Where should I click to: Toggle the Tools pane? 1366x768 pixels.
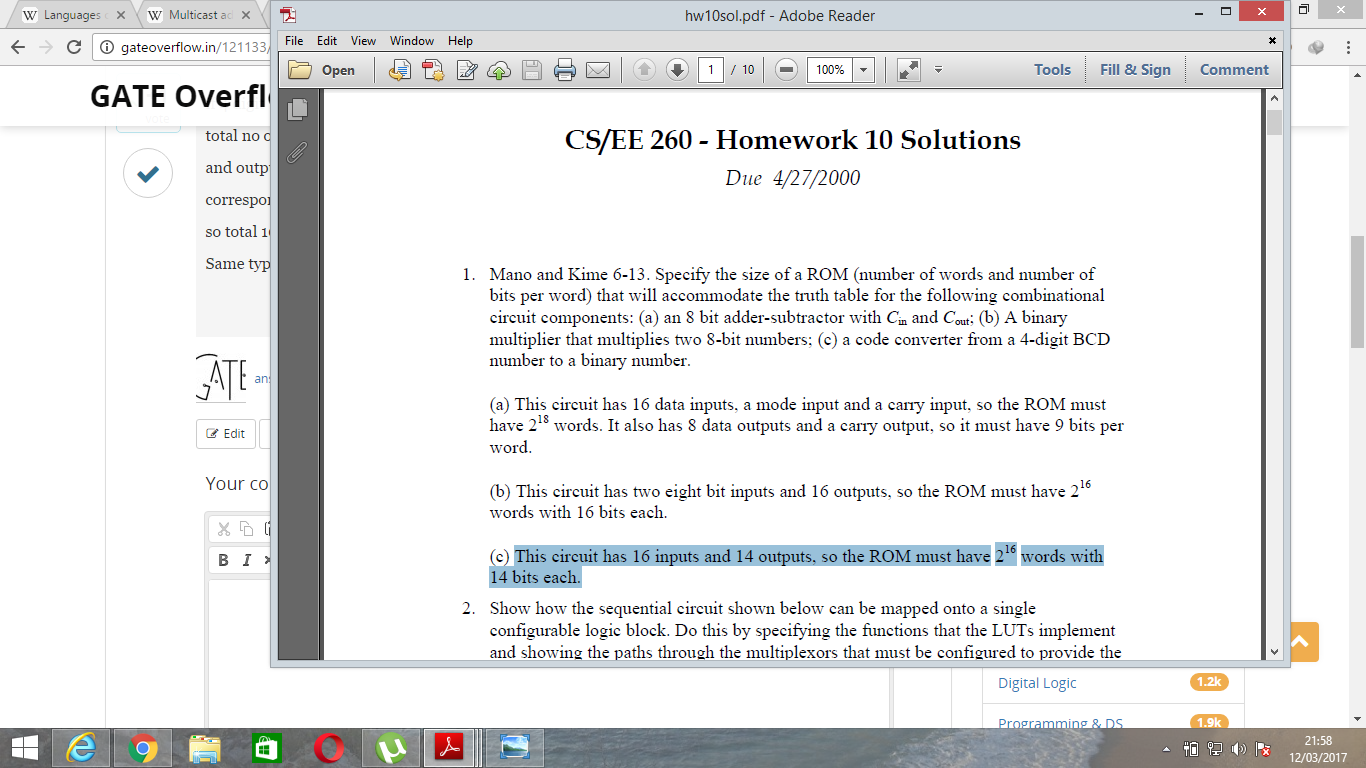pyautogui.click(x=1052, y=70)
